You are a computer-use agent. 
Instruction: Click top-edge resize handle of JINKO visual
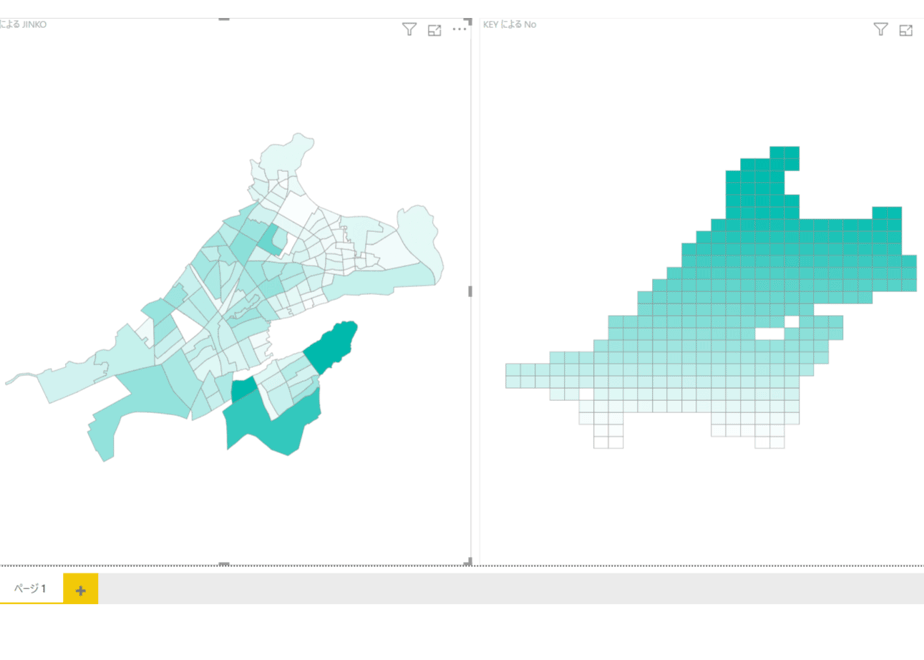[x=224, y=19]
